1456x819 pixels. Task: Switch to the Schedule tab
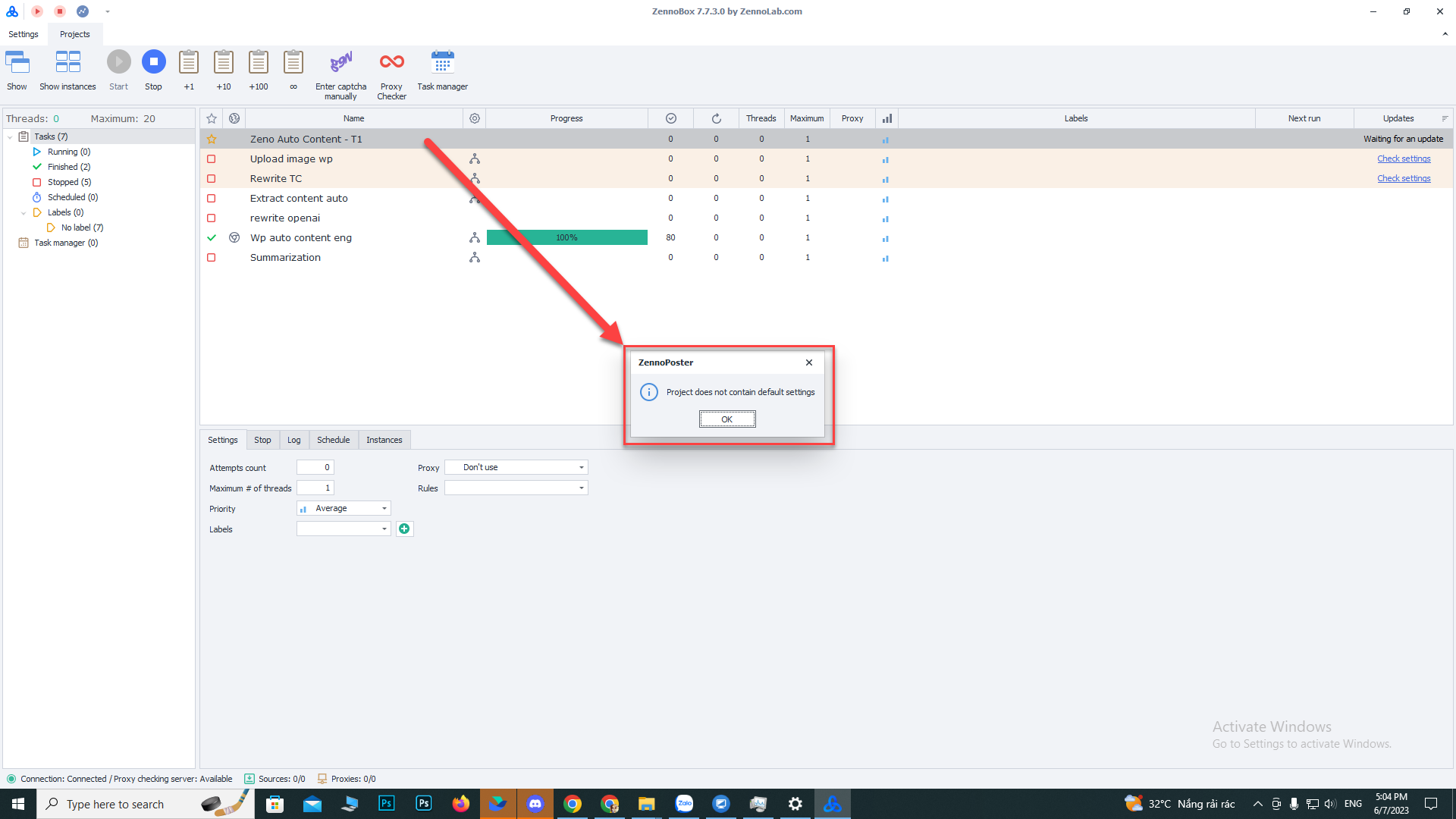pos(333,440)
